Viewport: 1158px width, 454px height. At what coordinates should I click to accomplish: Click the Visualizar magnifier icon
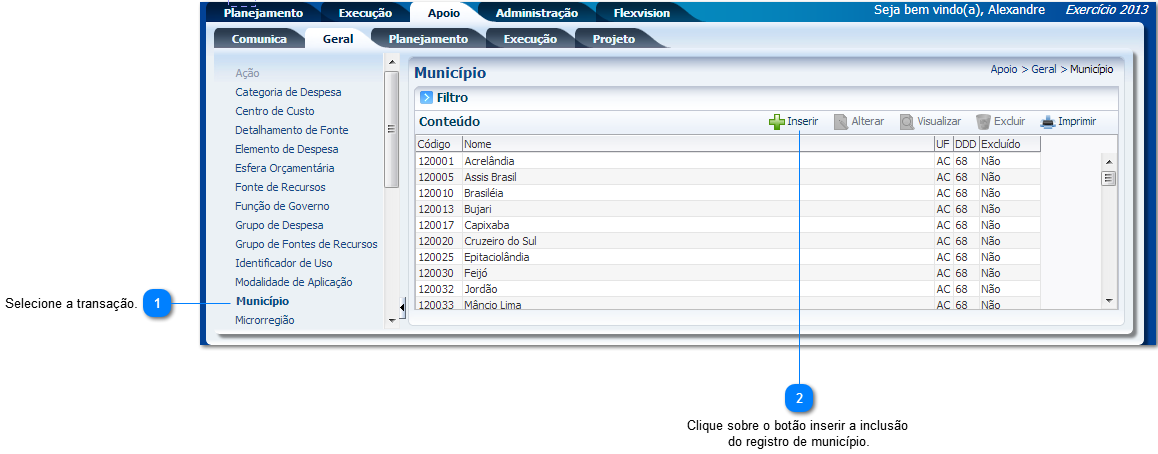(906, 122)
